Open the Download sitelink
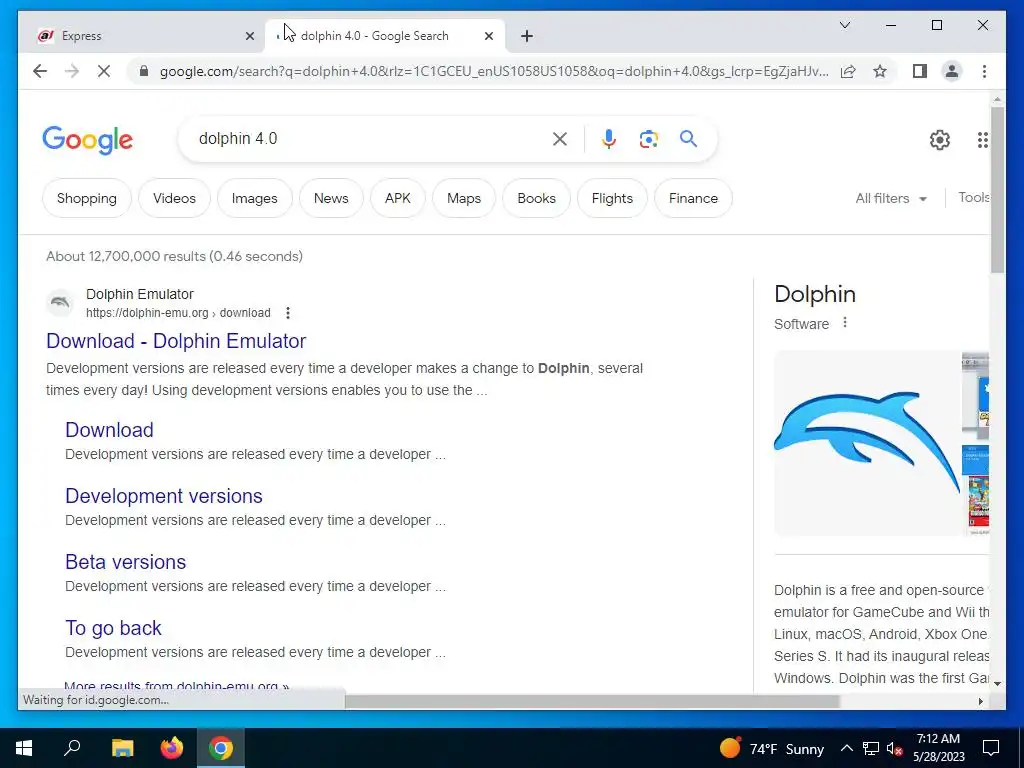Screen dimensions: 1024x768 pyautogui.click(x=109, y=430)
